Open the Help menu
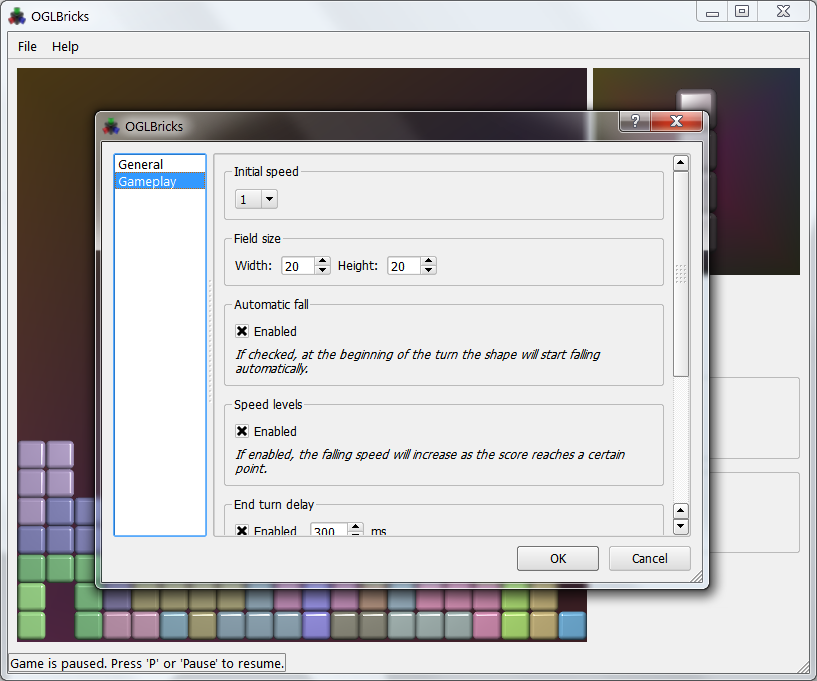 point(65,46)
